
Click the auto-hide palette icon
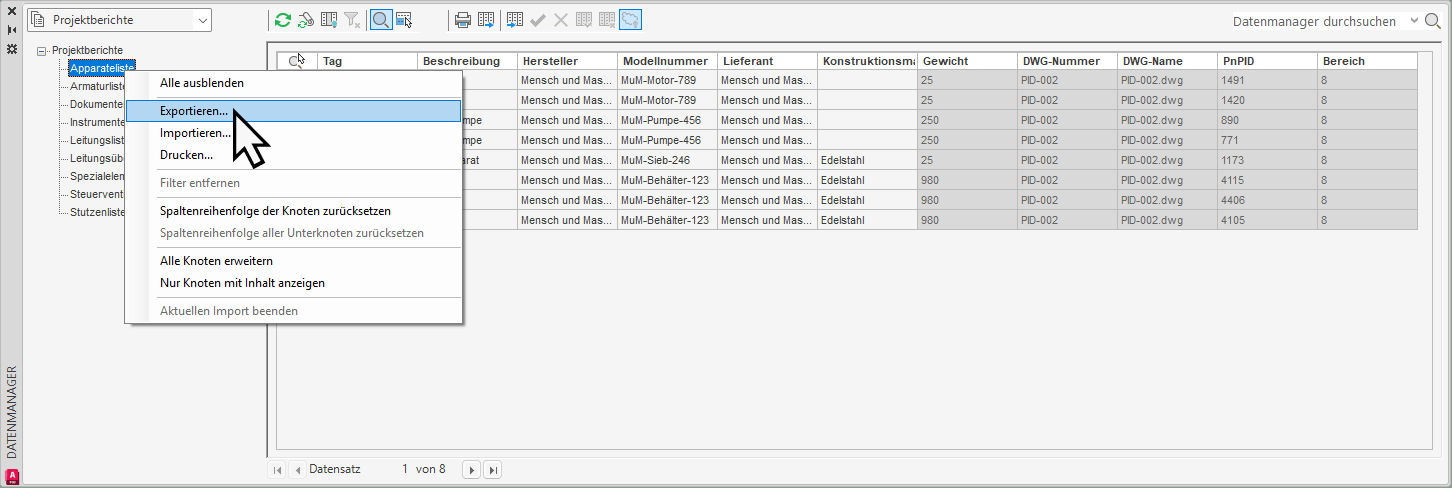click(11, 30)
